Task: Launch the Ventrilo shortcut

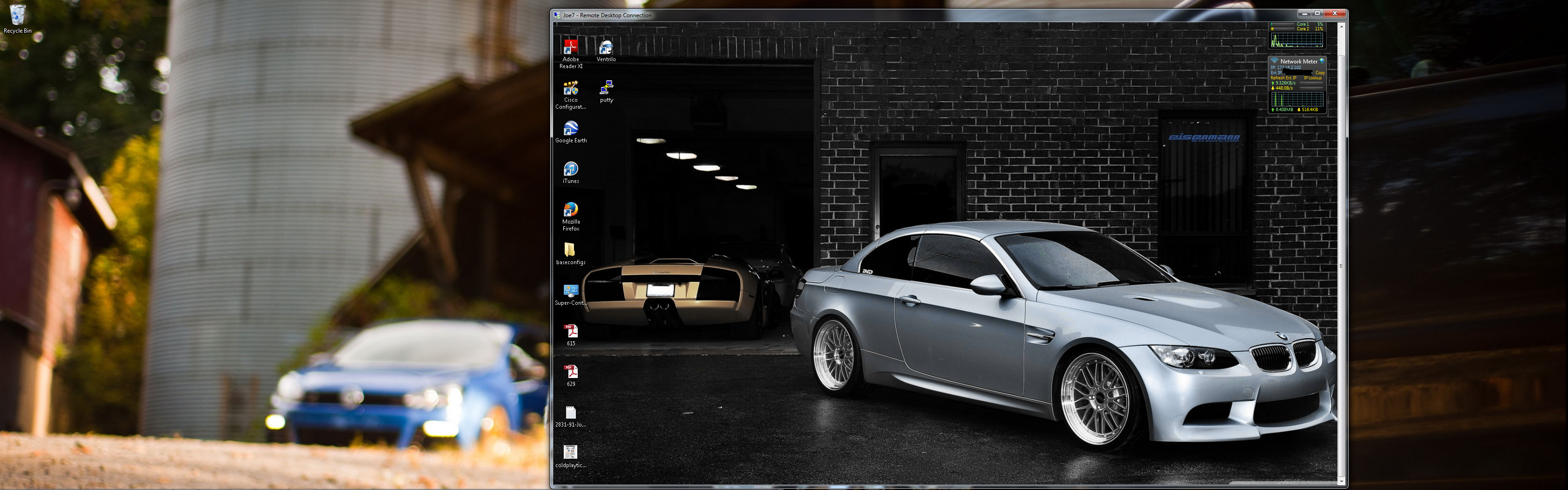Action: pyautogui.click(x=606, y=51)
